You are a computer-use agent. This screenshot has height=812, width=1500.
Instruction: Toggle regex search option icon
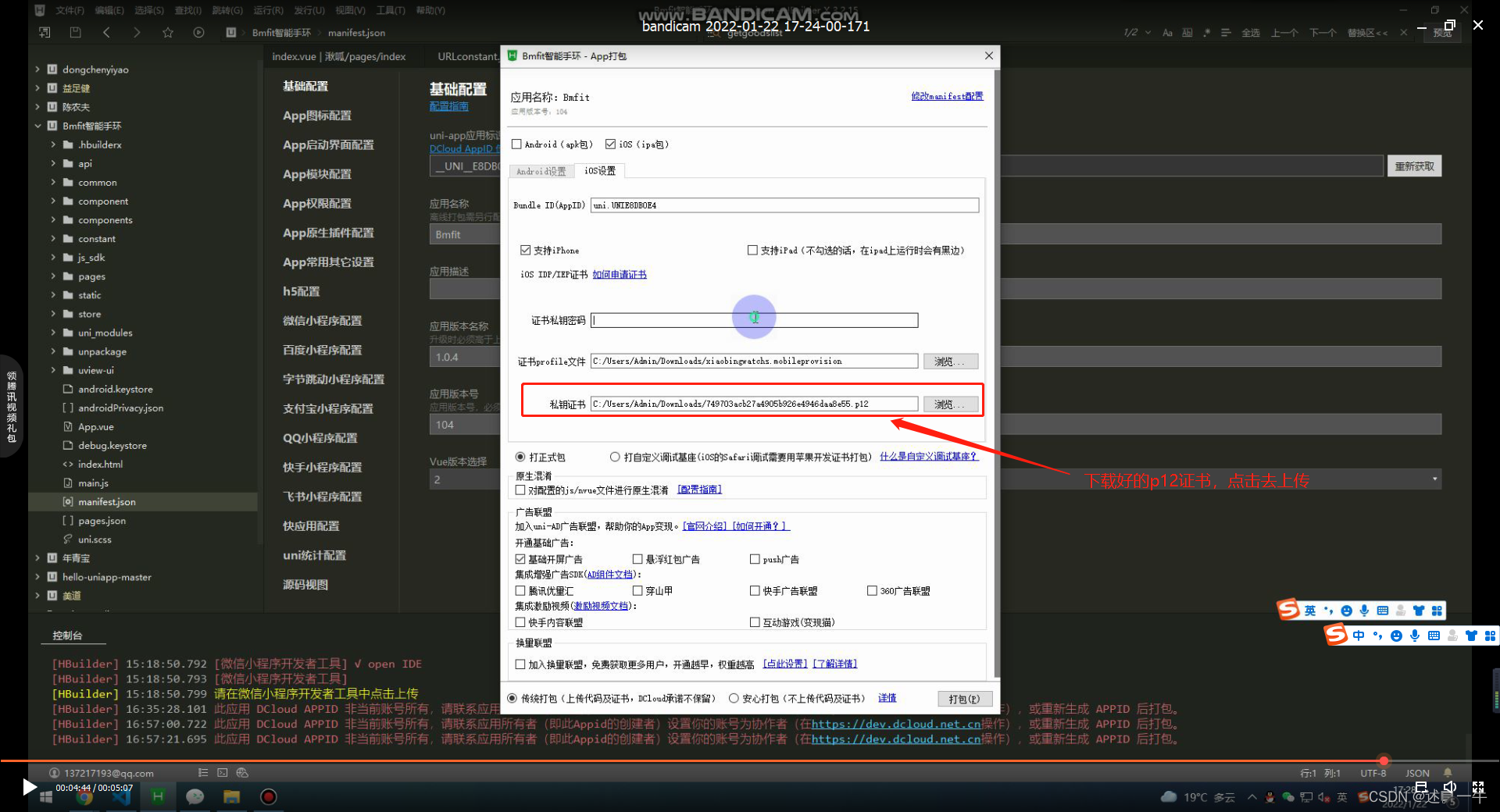tap(1207, 33)
